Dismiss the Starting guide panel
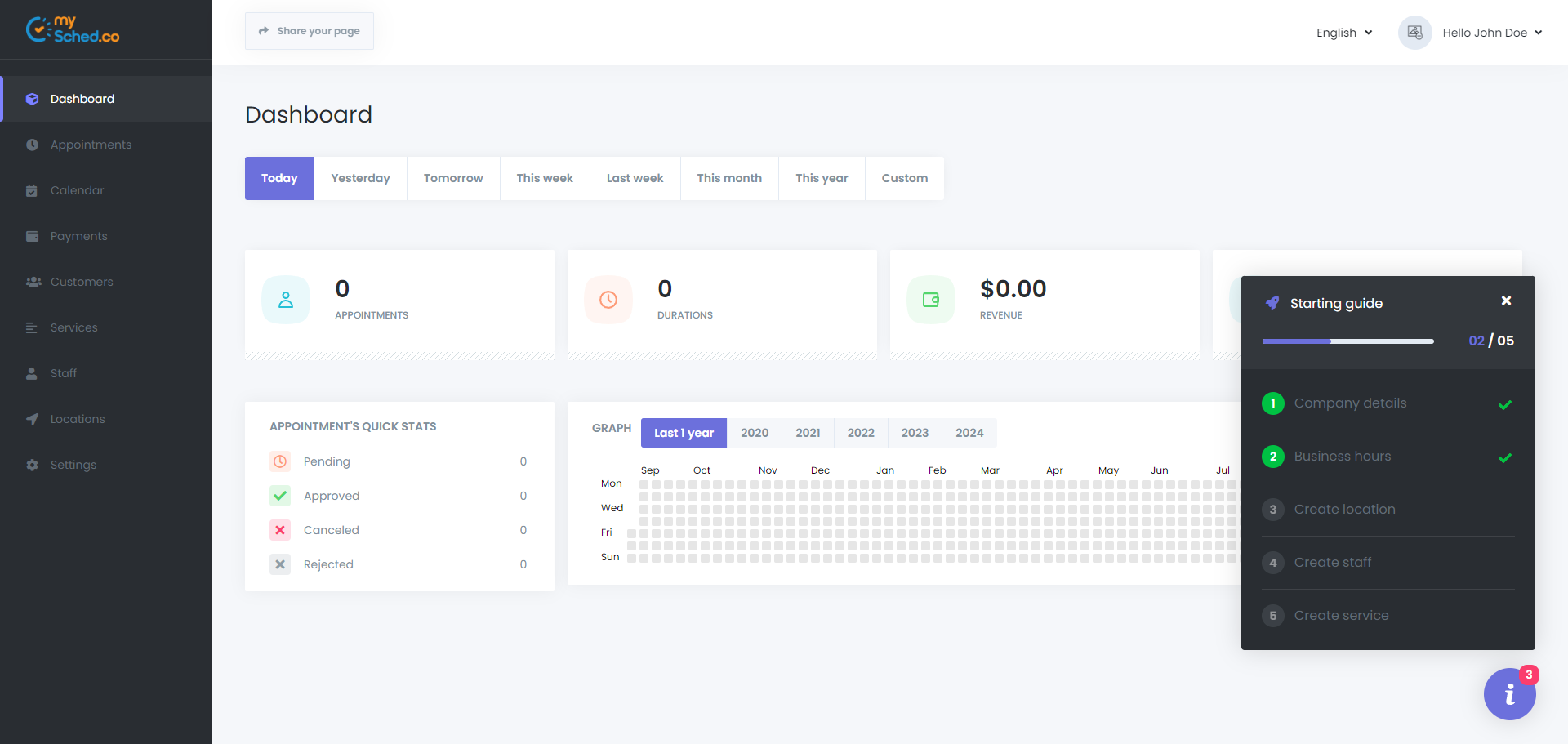The height and width of the screenshot is (744, 1568). [x=1506, y=301]
